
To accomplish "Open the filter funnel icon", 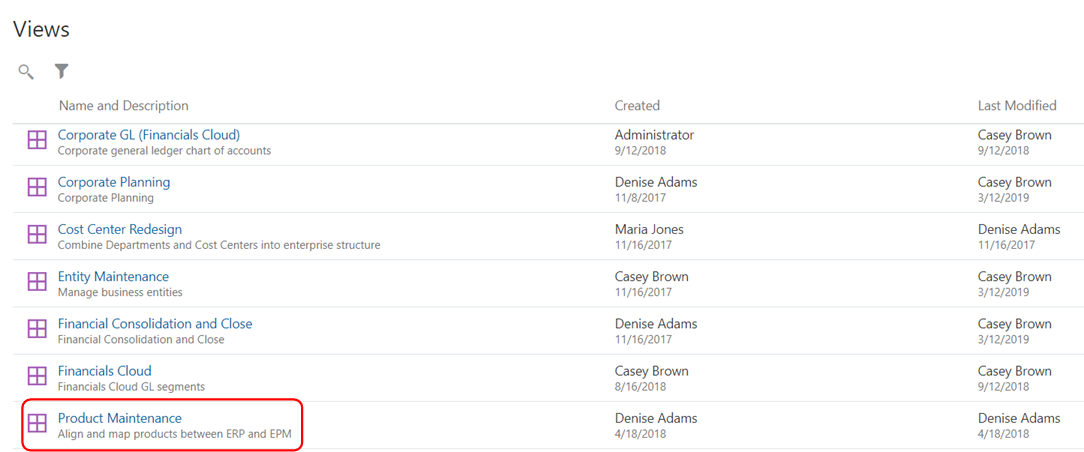I will point(62,71).
